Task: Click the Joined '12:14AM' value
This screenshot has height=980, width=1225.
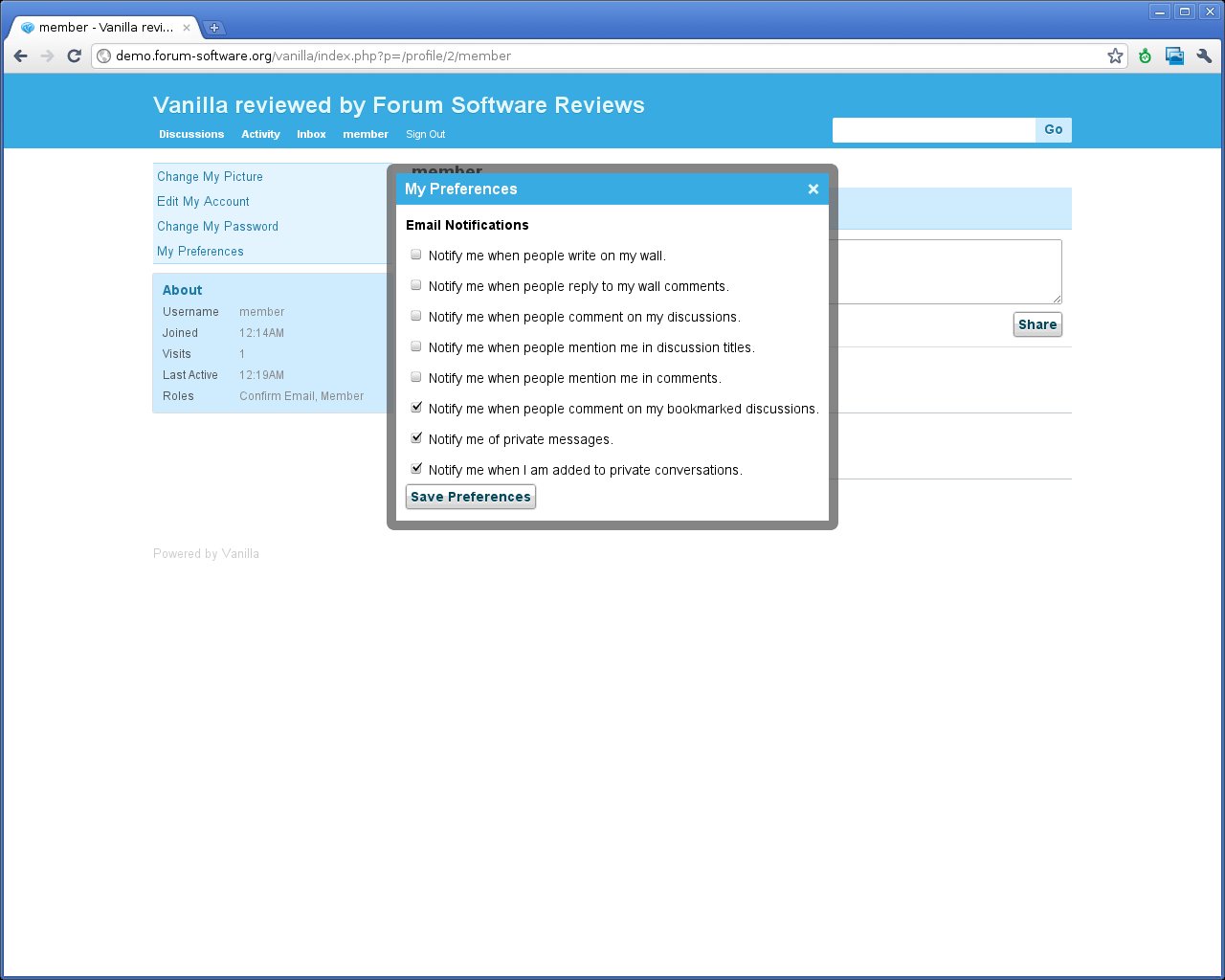Action: point(261,333)
